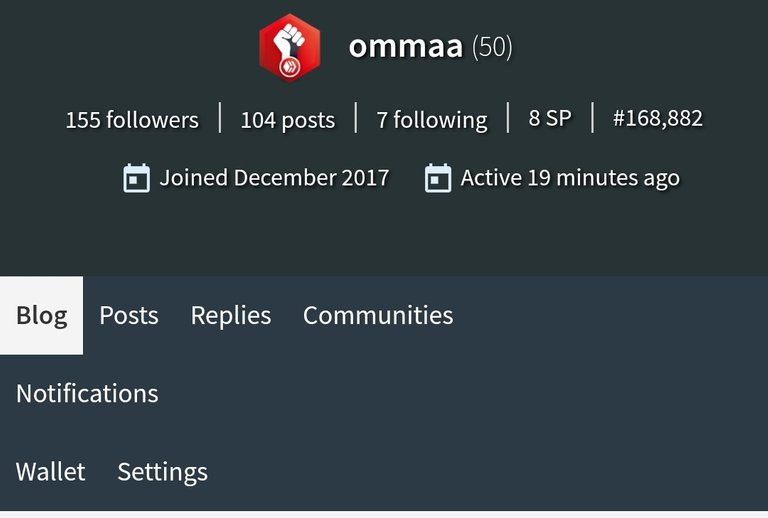Image resolution: width=768 pixels, height=518 pixels.
Task: Switch to the Posts tab
Action: [x=129, y=315]
